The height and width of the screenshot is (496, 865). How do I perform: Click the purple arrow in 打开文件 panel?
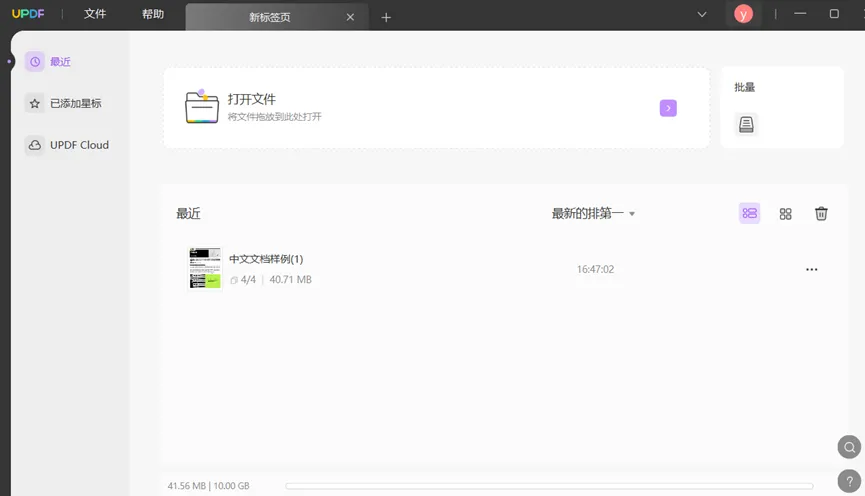click(x=668, y=108)
